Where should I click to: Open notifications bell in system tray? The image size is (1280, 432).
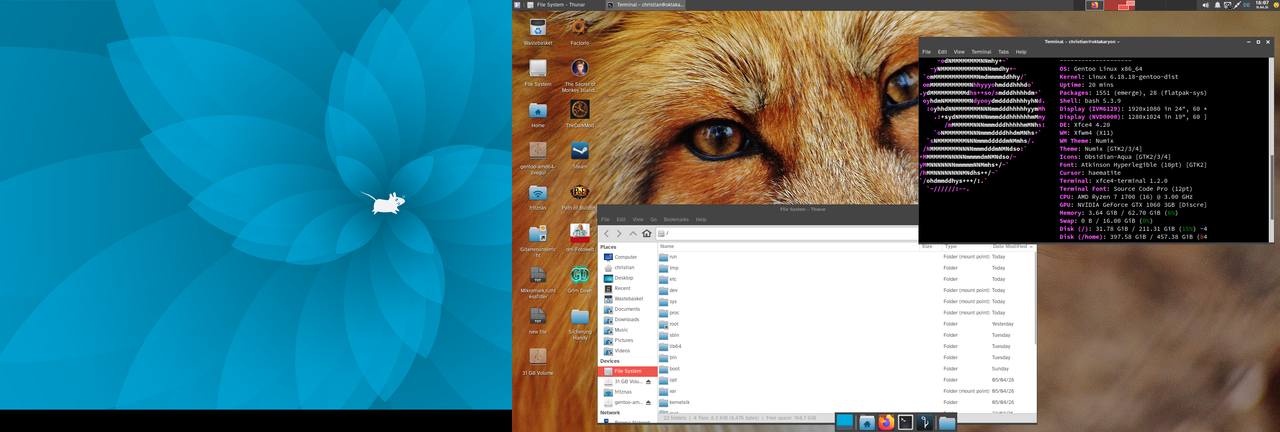coord(1218,5)
